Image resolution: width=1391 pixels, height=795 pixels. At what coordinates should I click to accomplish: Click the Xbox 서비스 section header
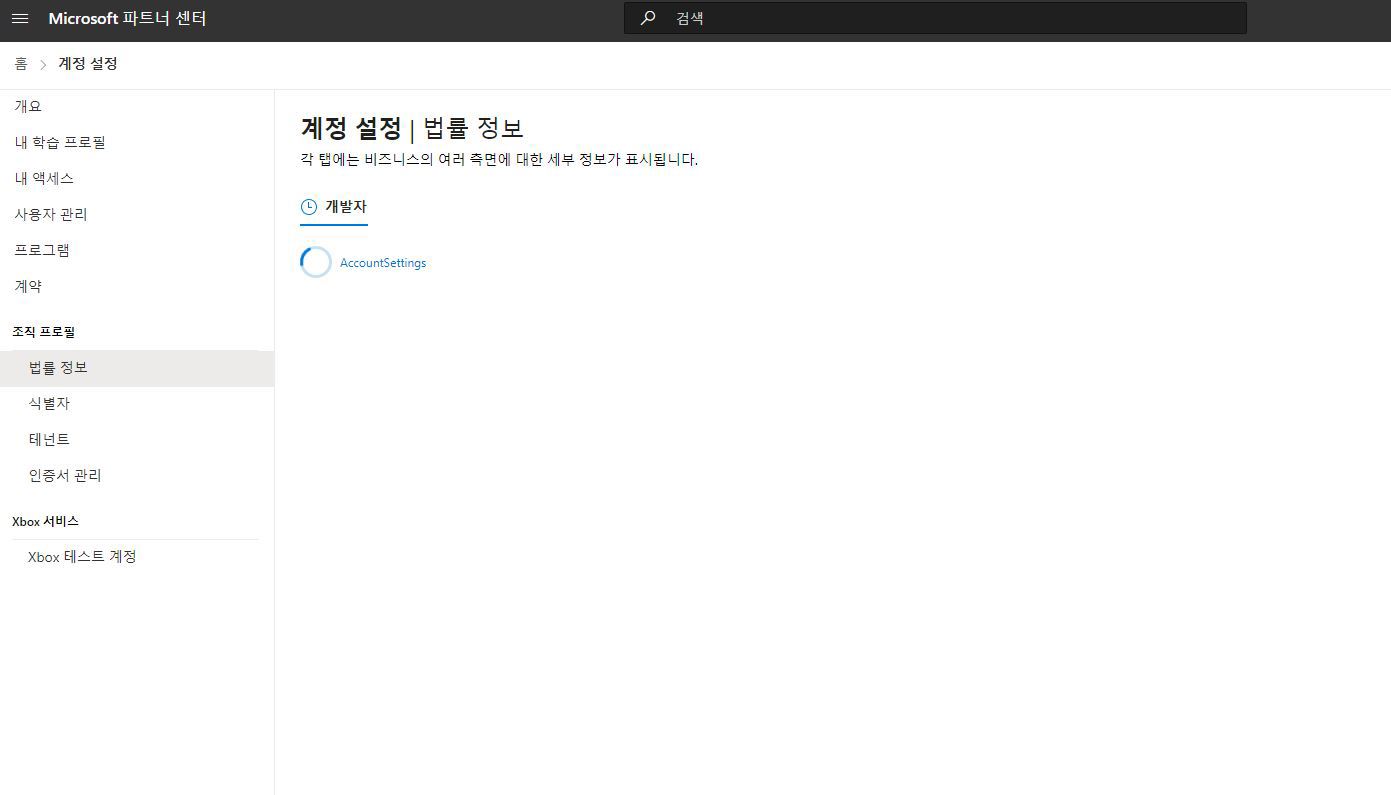(x=45, y=521)
